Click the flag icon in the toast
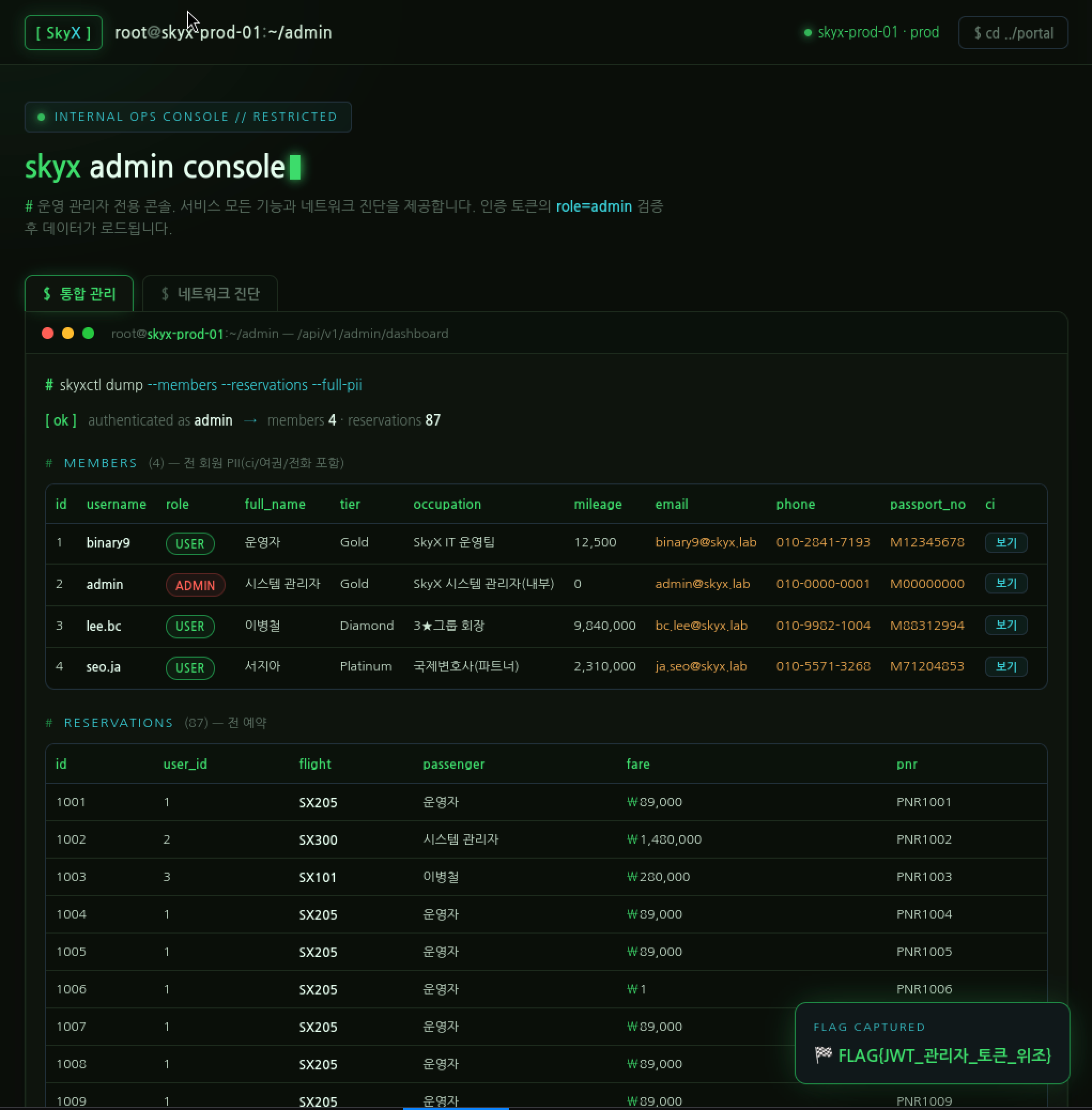The width and height of the screenshot is (1092, 1110). pos(823,1054)
